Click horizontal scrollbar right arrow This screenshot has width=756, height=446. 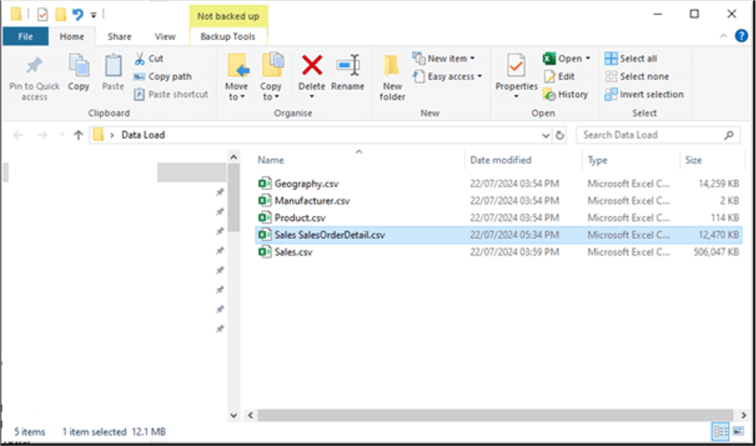click(743, 415)
